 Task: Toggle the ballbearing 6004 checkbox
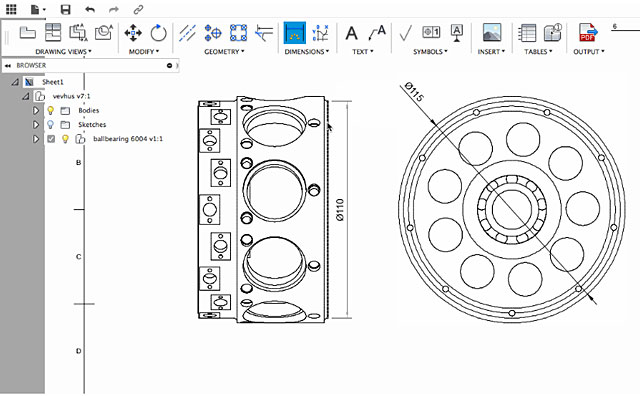[51, 139]
